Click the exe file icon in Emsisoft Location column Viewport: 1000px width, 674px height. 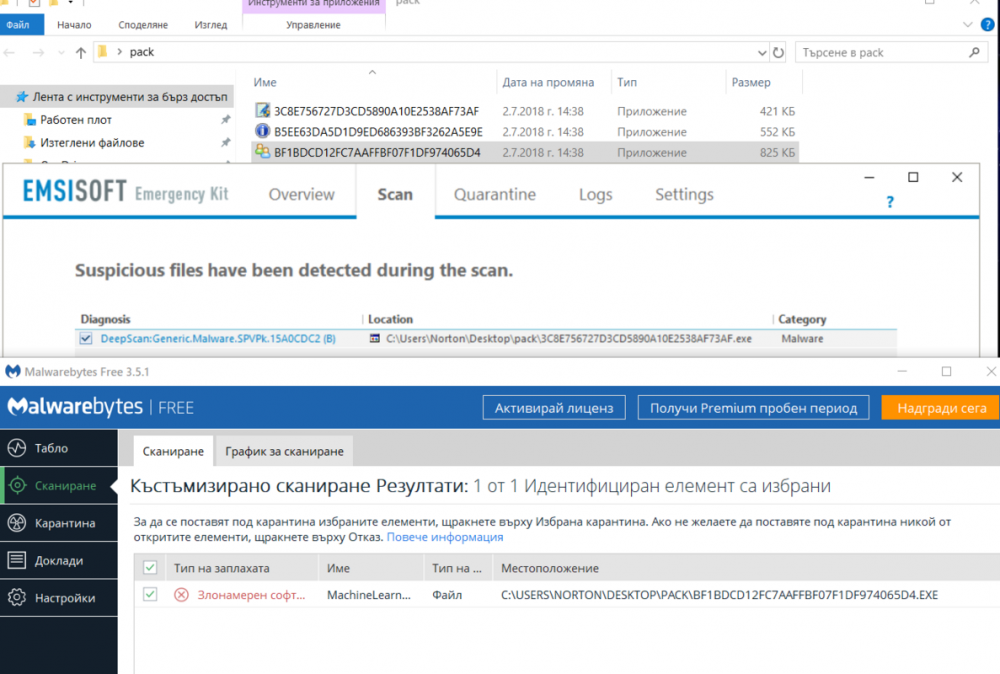tap(375, 339)
